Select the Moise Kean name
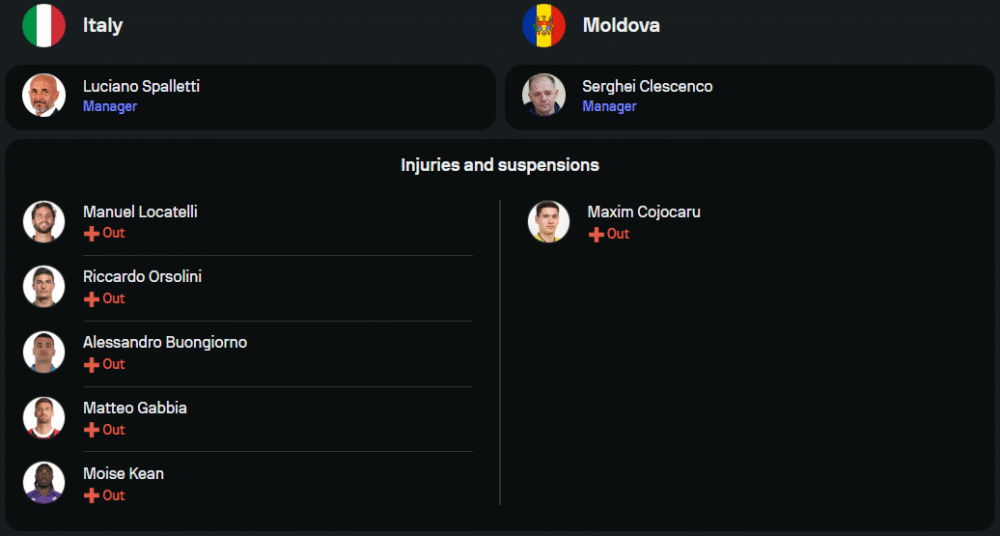1000x536 pixels. [x=123, y=473]
